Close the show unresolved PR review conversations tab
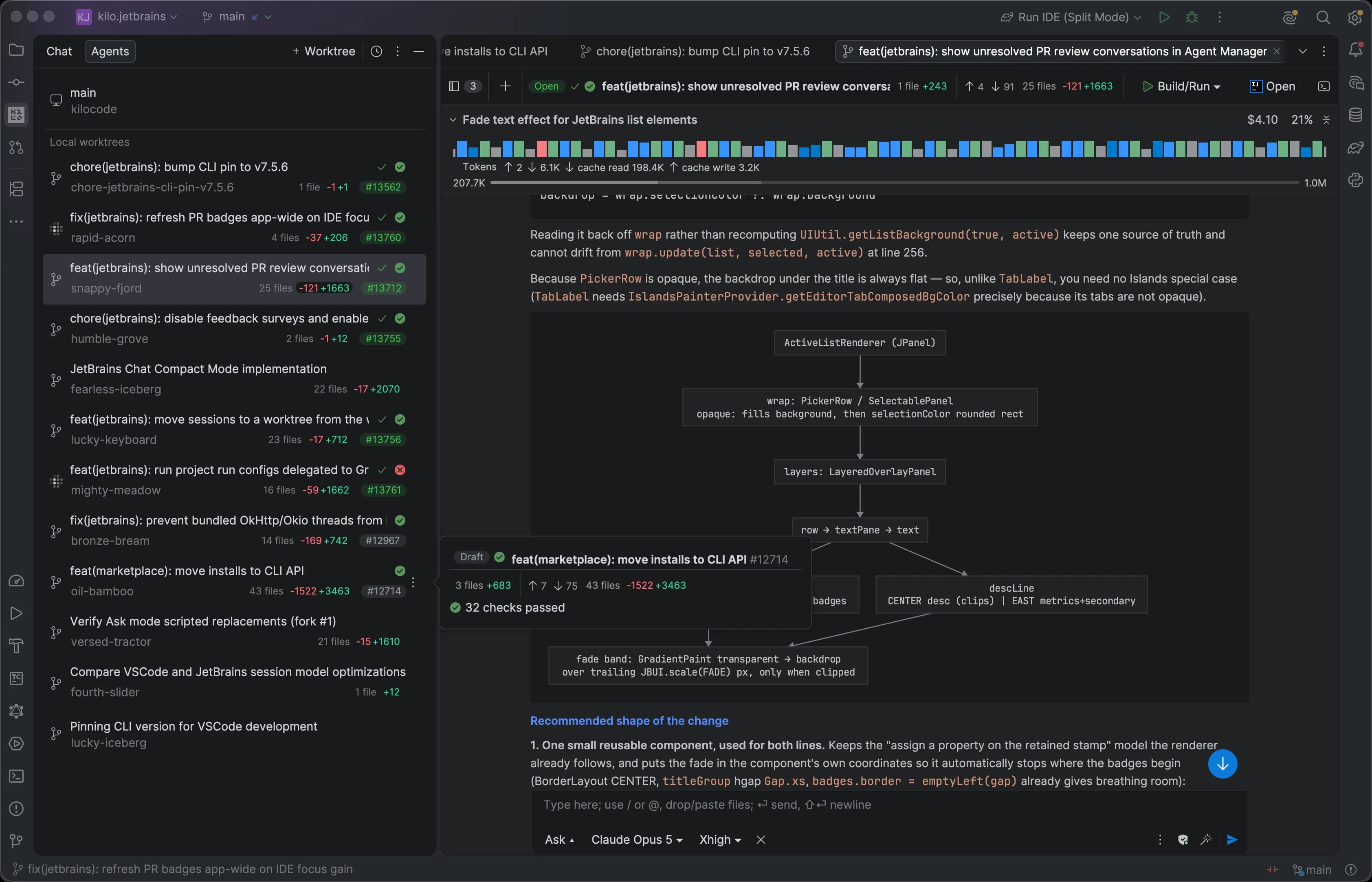The width and height of the screenshot is (1372, 882). 1276,52
